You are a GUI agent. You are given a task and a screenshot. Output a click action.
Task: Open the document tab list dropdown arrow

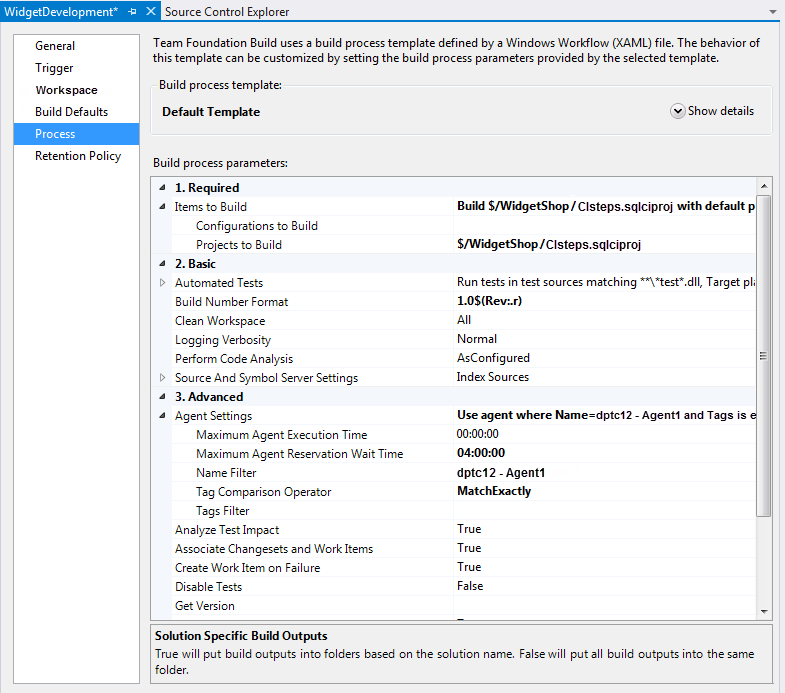point(772,11)
